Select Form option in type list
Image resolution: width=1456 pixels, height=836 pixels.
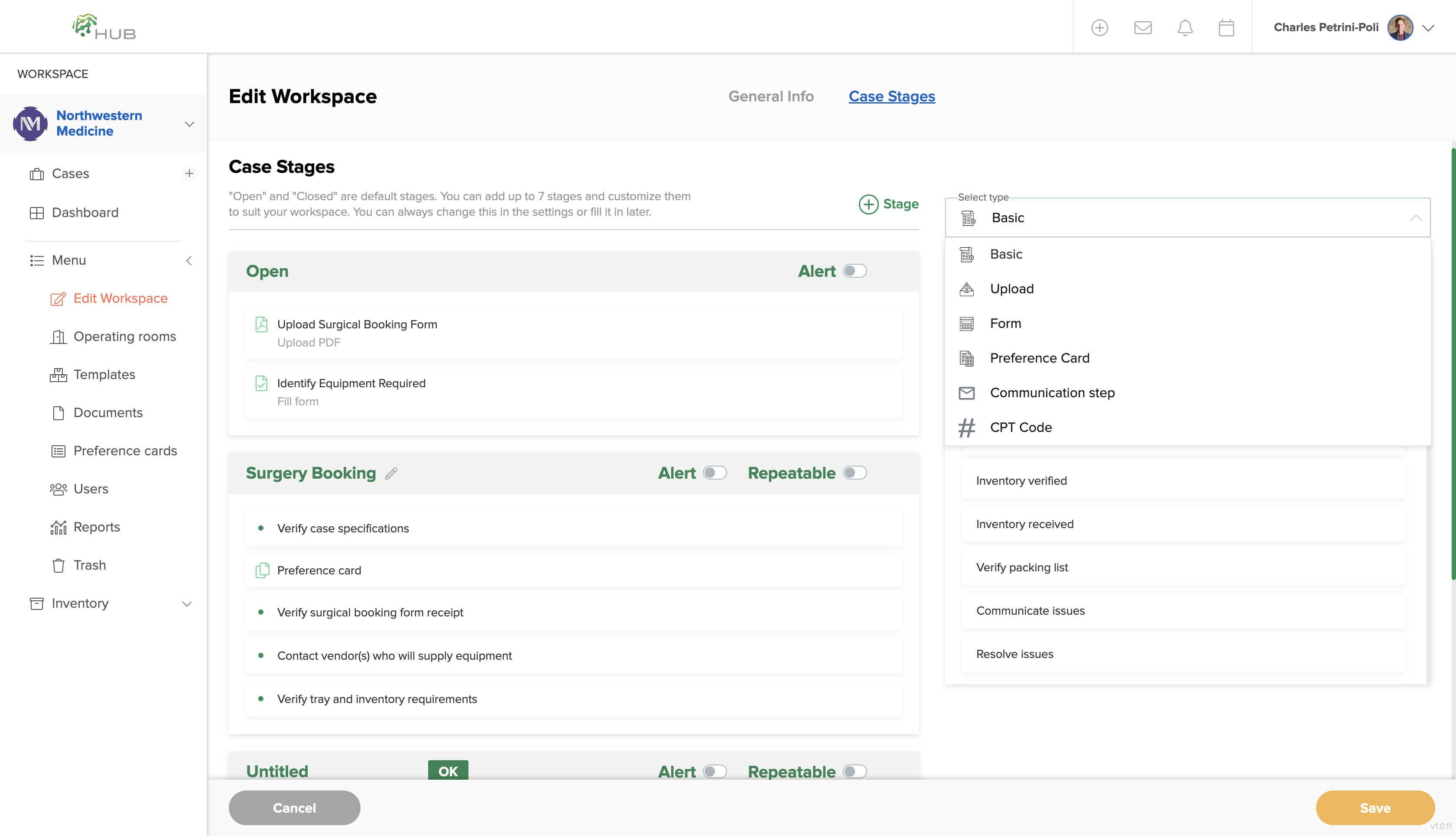[x=1187, y=324]
